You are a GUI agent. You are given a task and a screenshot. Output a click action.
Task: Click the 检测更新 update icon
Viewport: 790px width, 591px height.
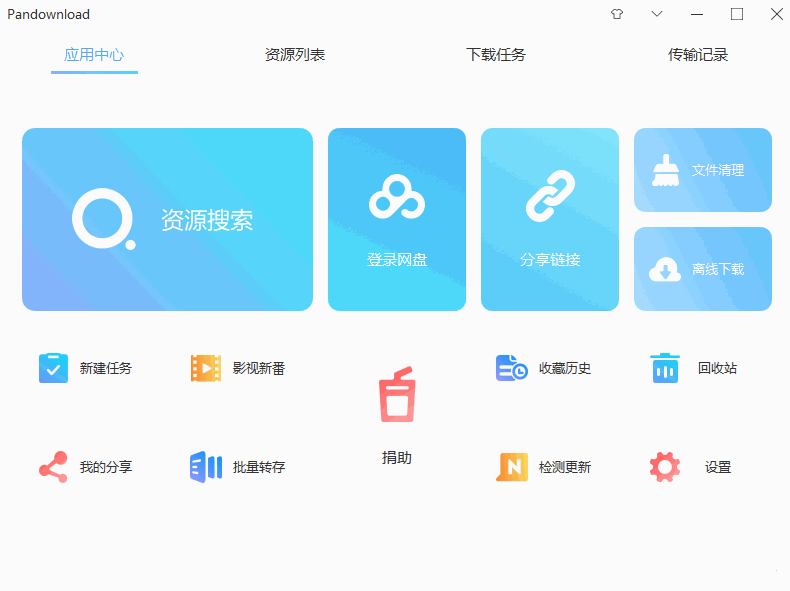tap(512, 467)
